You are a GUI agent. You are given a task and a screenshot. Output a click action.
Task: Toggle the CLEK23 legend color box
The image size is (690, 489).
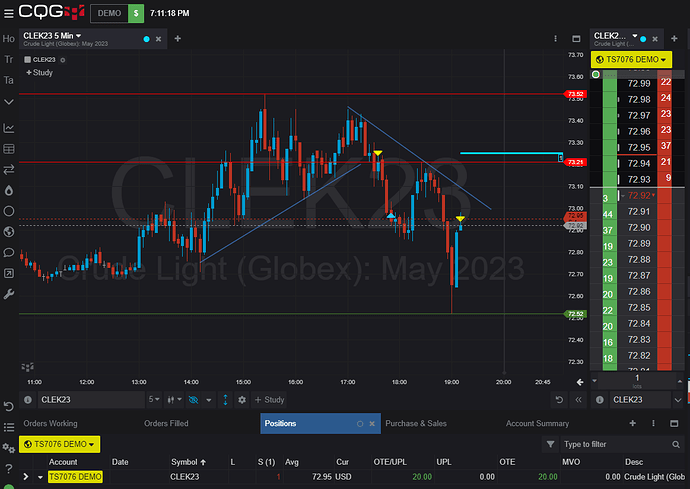(27, 59)
